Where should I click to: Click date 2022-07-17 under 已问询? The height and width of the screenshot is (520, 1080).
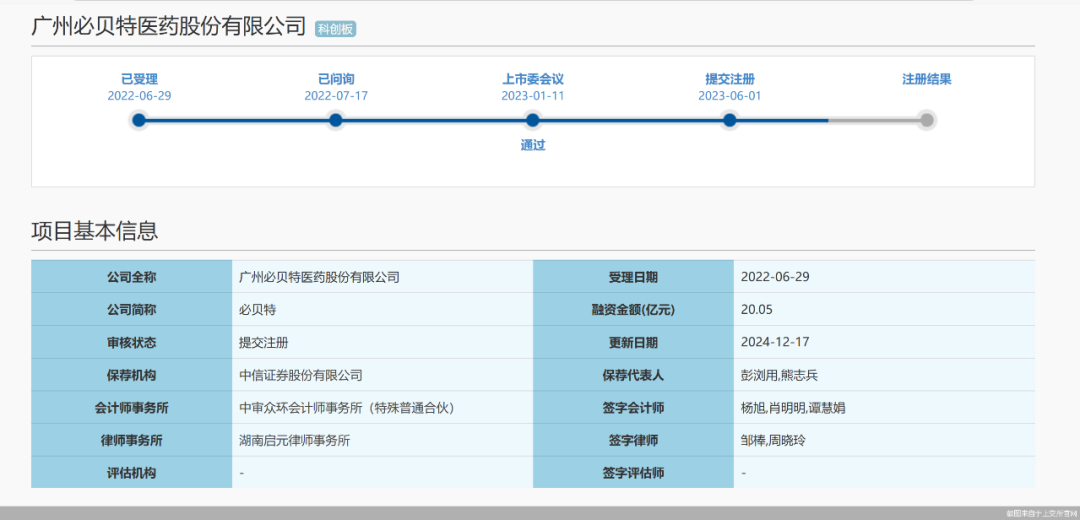tap(336, 96)
